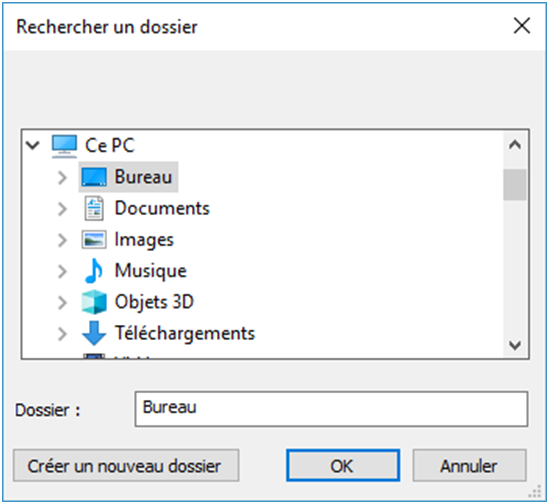This screenshot has width=549, height=504.
Task: Click in the Dossier text field
Action: (331, 409)
